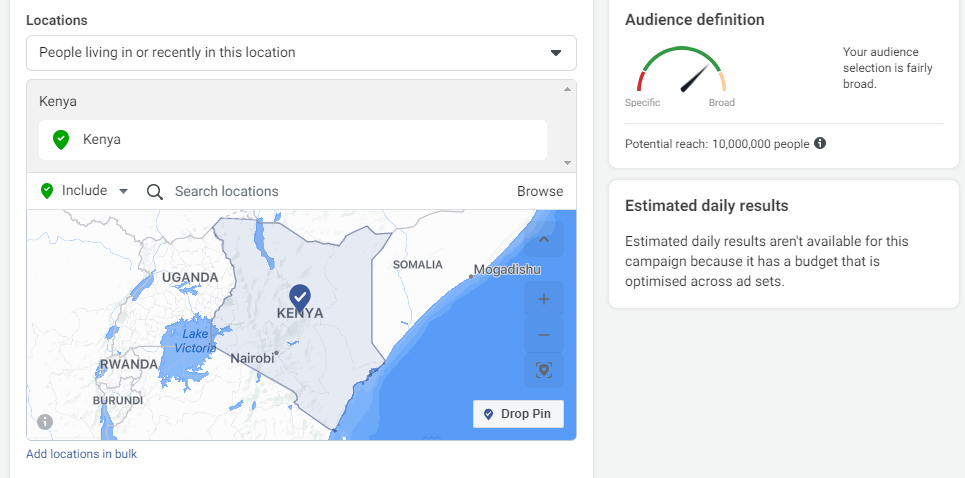Zoom in on the map

(544, 299)
